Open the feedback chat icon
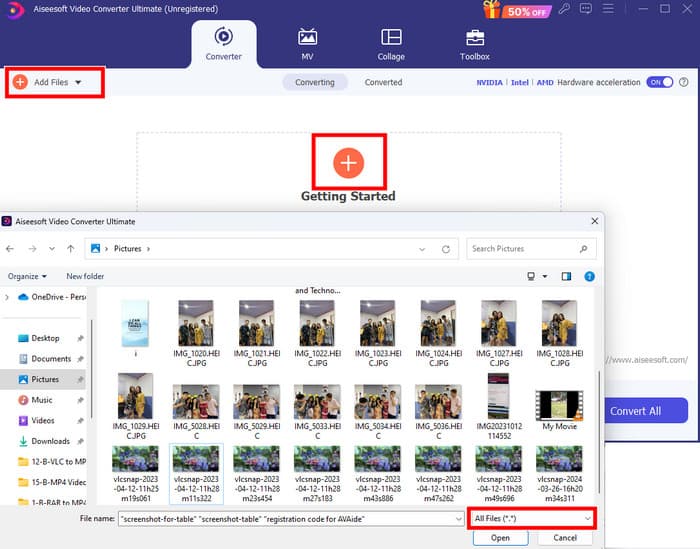Viewport: 700px width, 549px height. [x=586, y=8]
